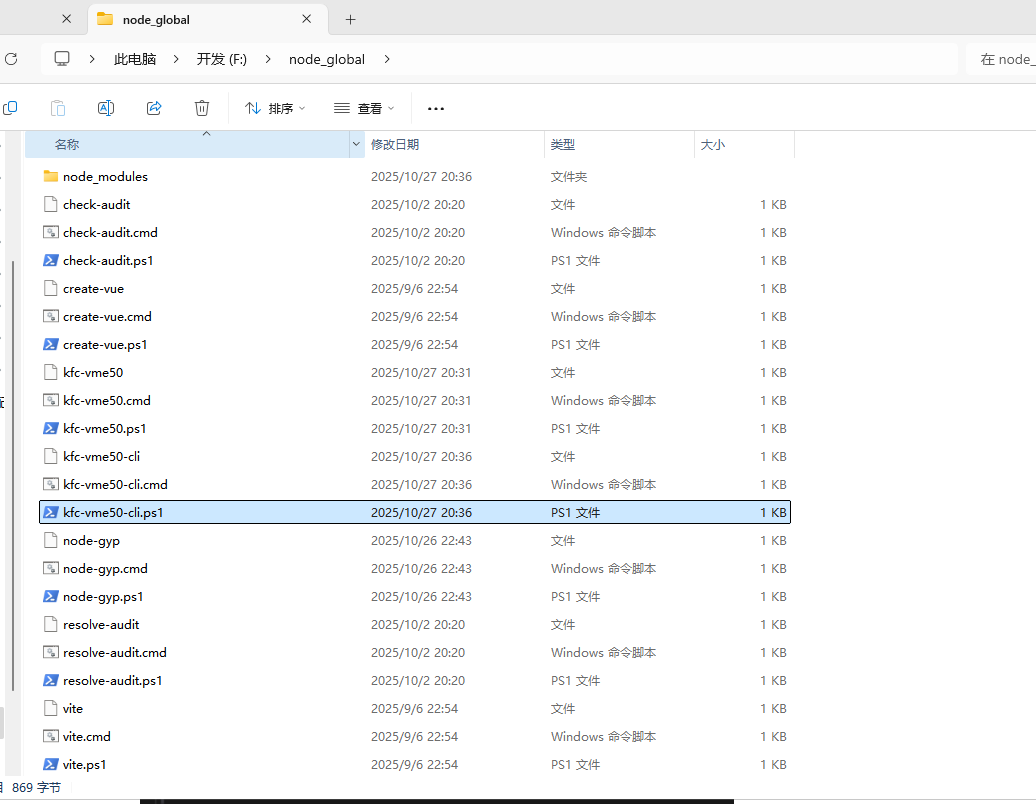Image resolution: width=1036 pixels, height=804 pixels.
Task: Open the See more (…) toolbar menu
Action: (x=436, y=108)
